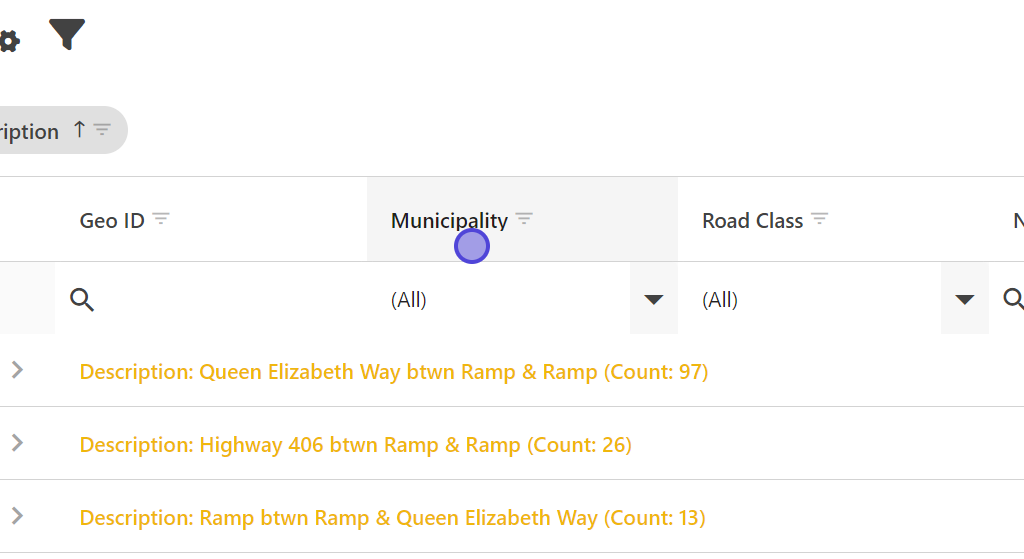Click the settings gear icon
The height and width of the screenshot is (559, 1024).
tap(9, 40)
